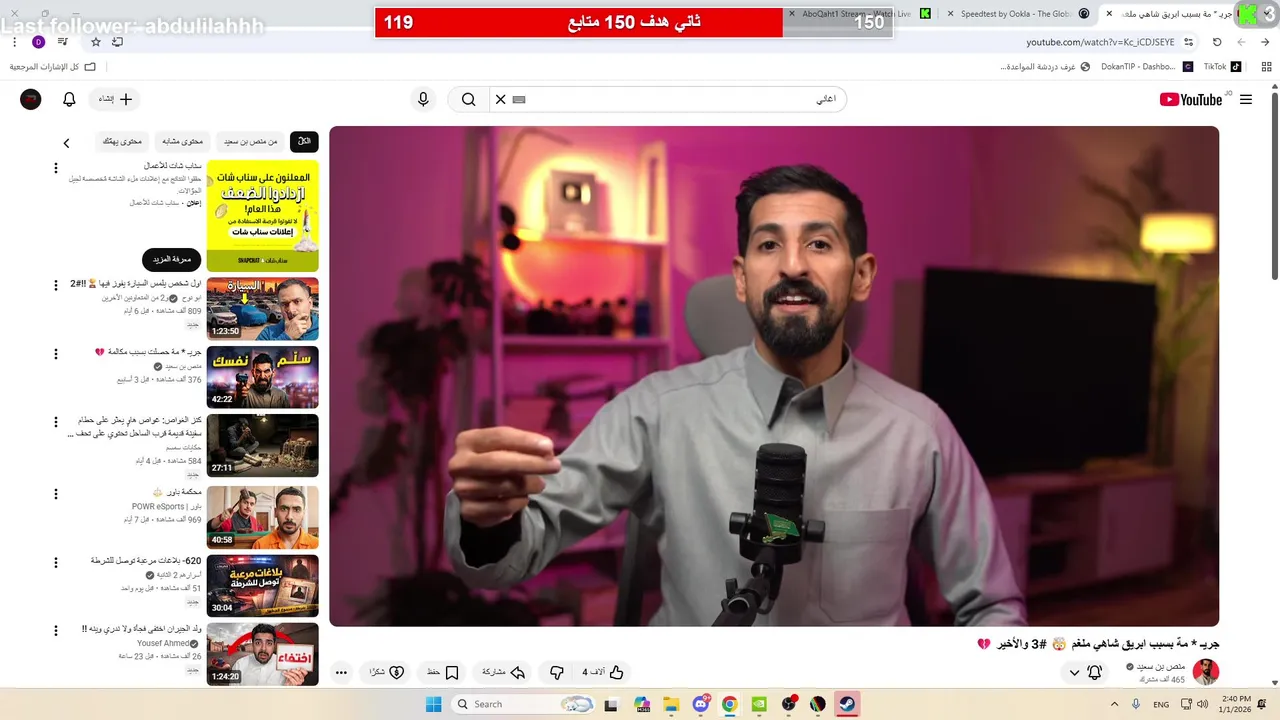The height and width of the screenshot is (720, 1280).
Task: Click the video player to pause
Action: (x=774, y=376)
